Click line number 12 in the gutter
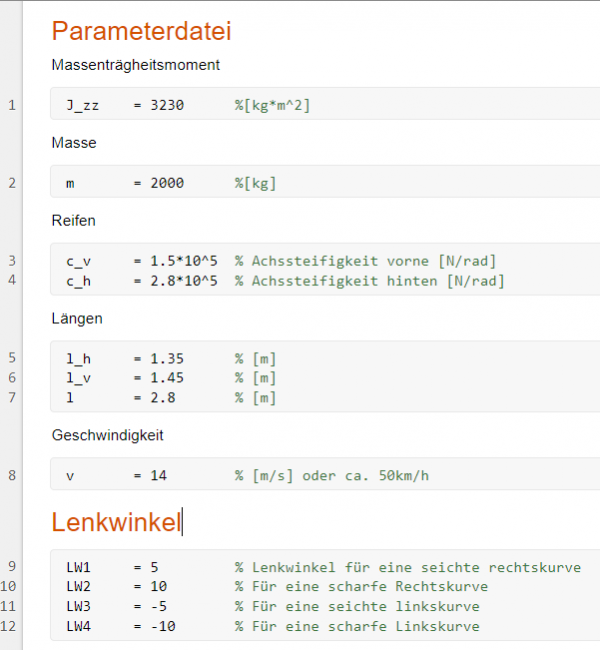 tap(10, 627)
